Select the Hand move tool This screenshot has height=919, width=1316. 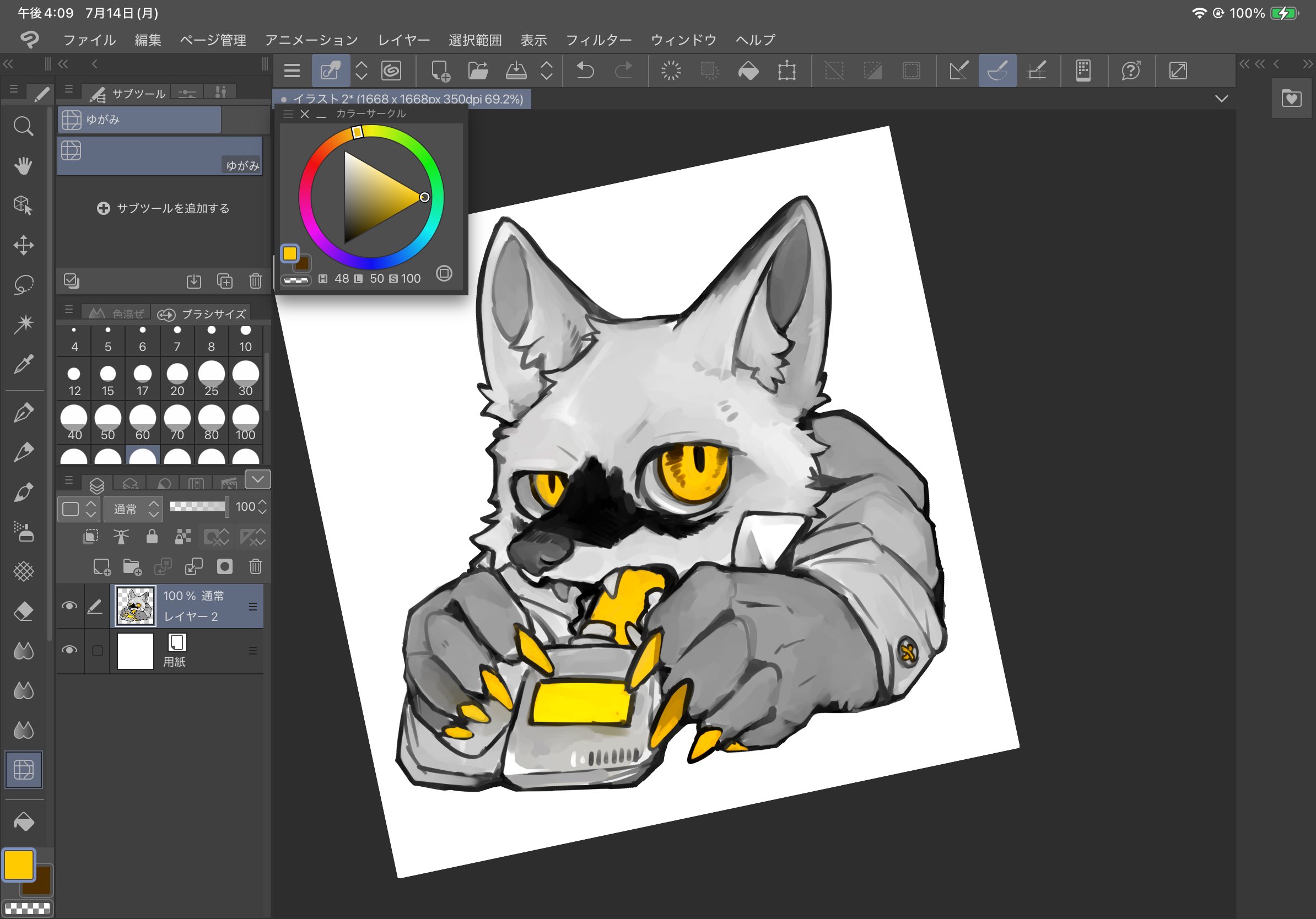tap(24, 166)
